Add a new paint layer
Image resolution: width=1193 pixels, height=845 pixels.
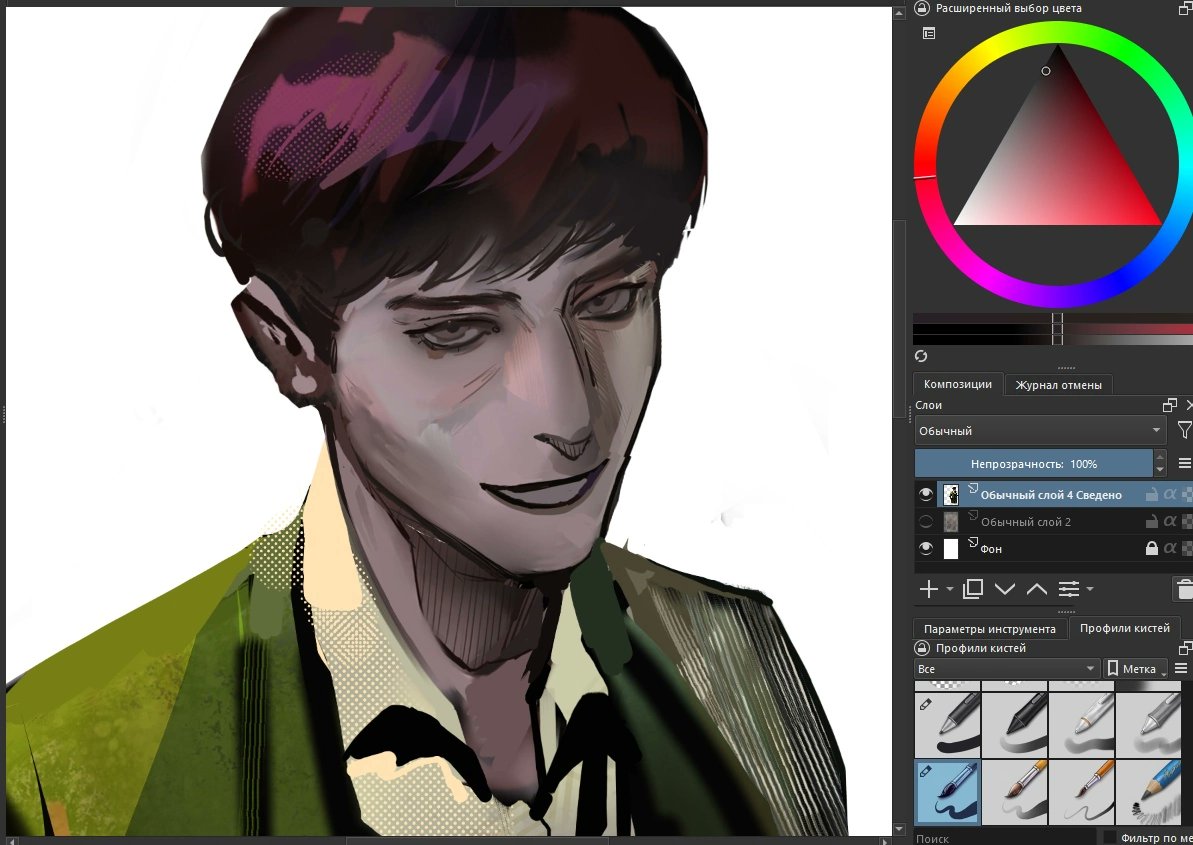(928, 589)
